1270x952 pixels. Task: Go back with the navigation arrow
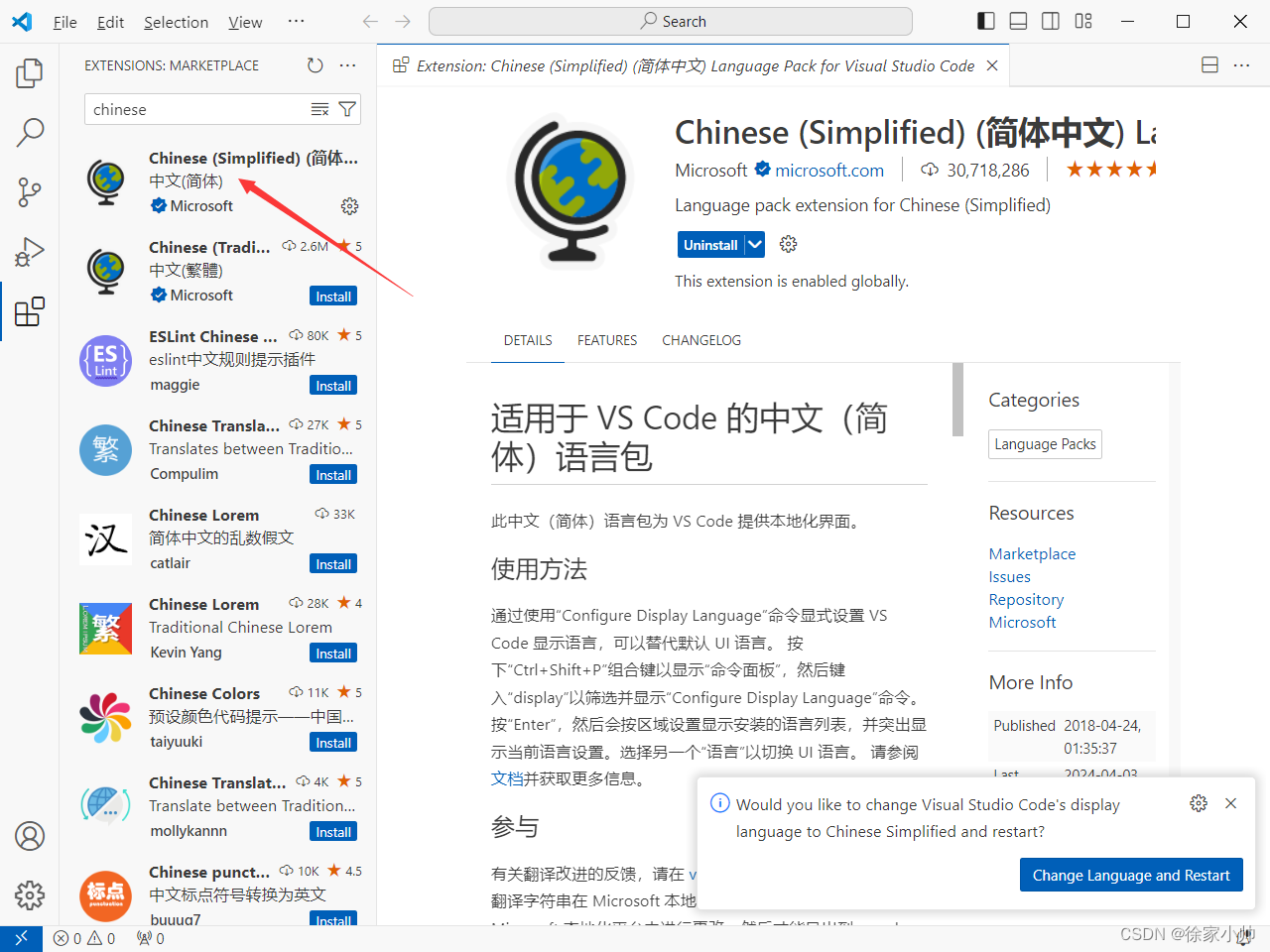click(370, 21)
